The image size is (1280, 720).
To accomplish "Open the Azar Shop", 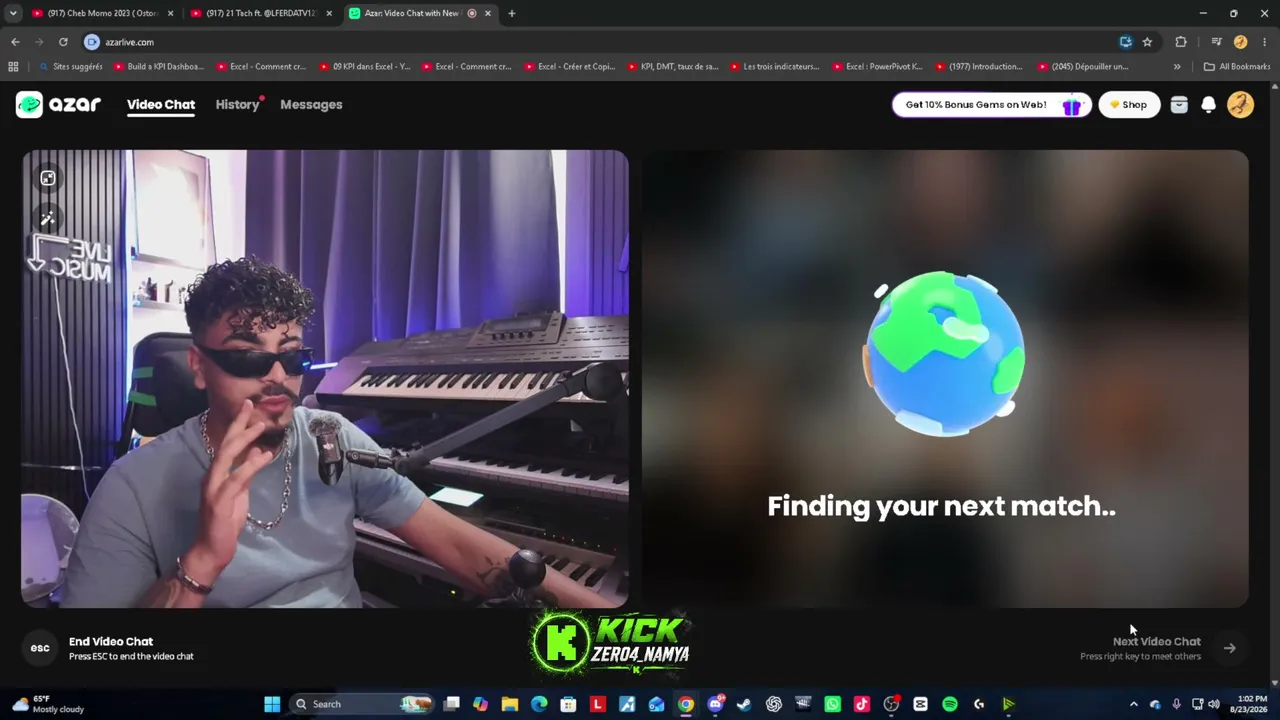I will click(x=1129, y=104).
